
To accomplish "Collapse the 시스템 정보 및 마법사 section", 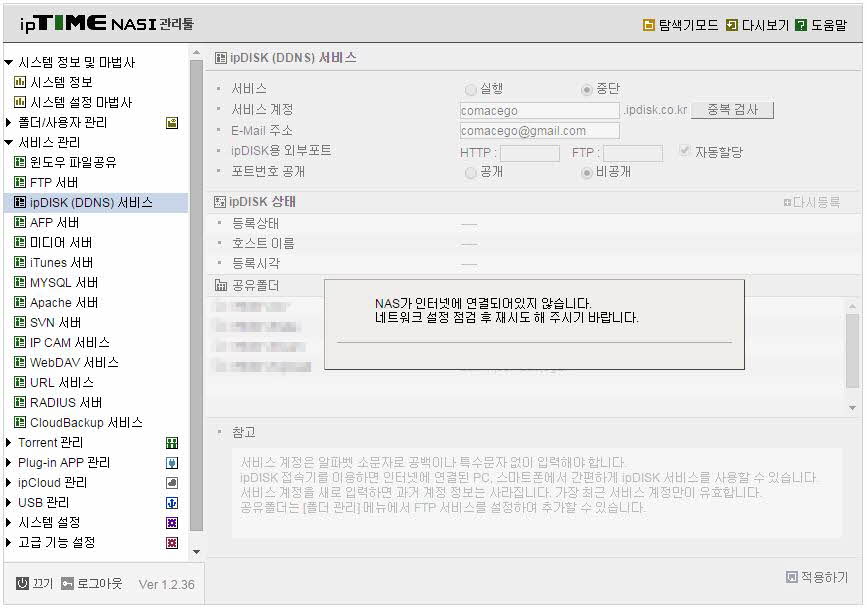I will coord(8,62).
